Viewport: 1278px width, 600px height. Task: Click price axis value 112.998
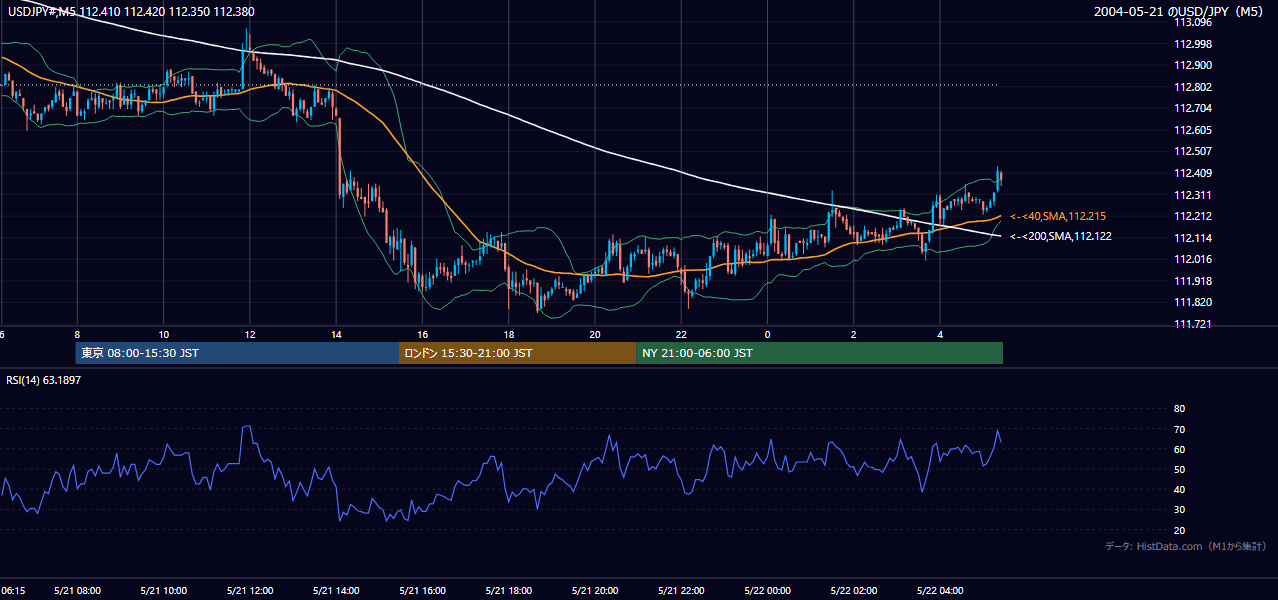(x=1192, y=44)
